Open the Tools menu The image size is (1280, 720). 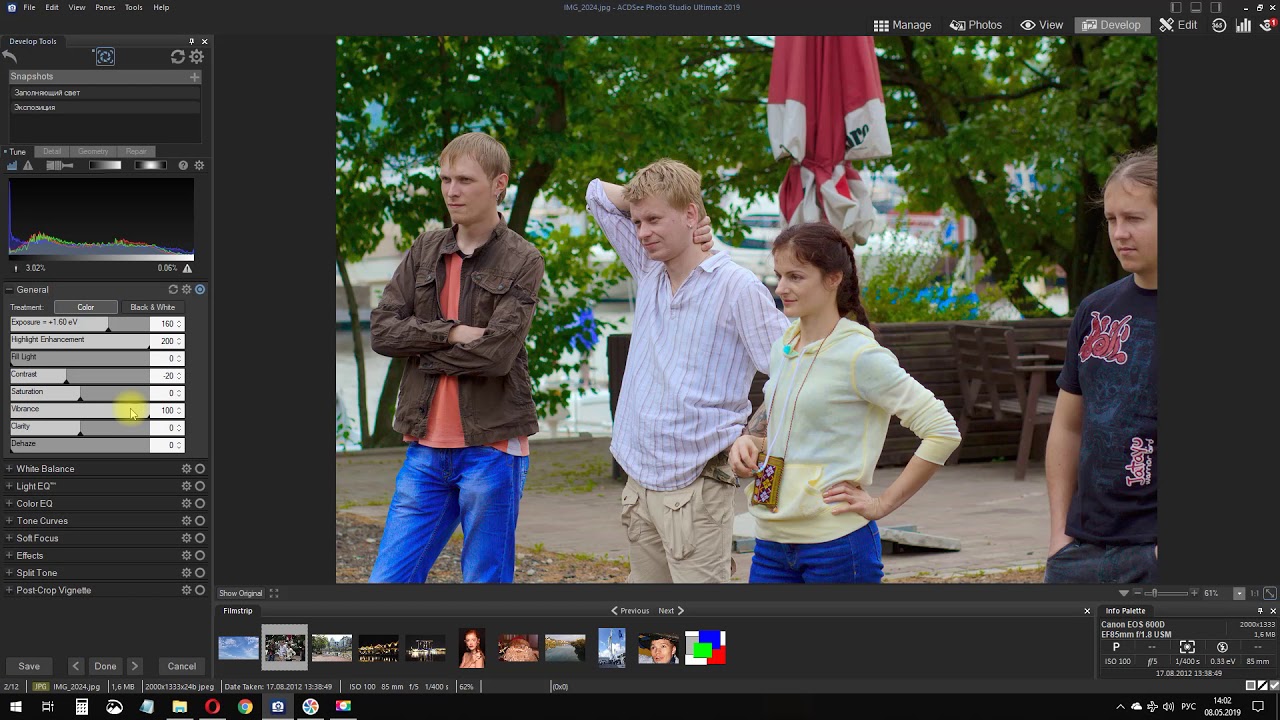pos(133,7)
